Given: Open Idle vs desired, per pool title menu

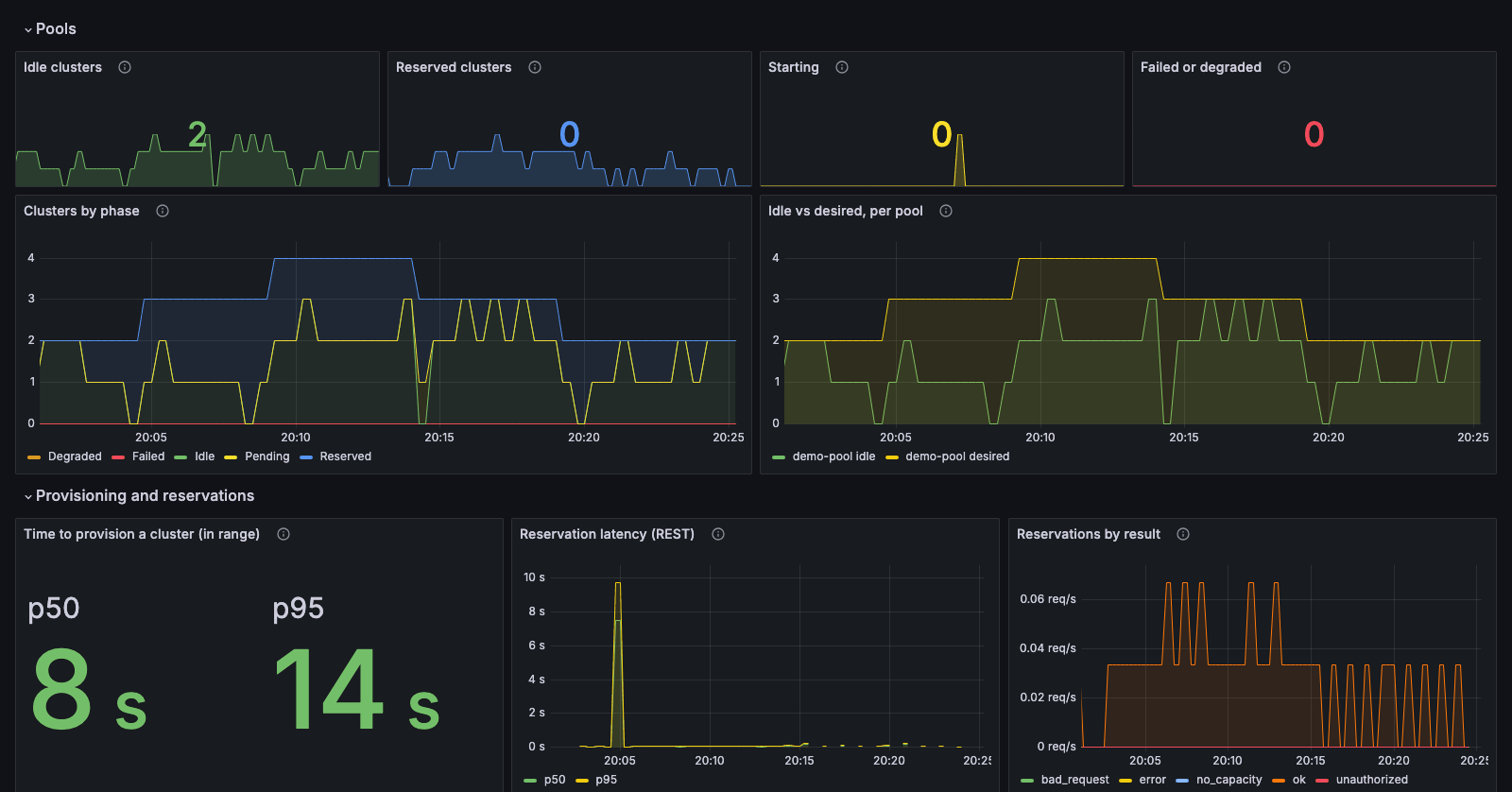Looking at the screenshot, I should point(846,211).
